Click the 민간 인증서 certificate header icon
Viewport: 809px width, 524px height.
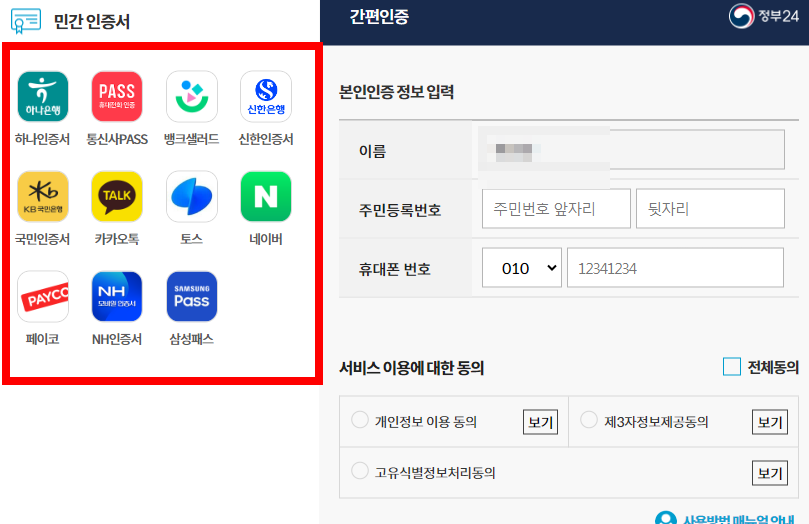click(26, 21)
